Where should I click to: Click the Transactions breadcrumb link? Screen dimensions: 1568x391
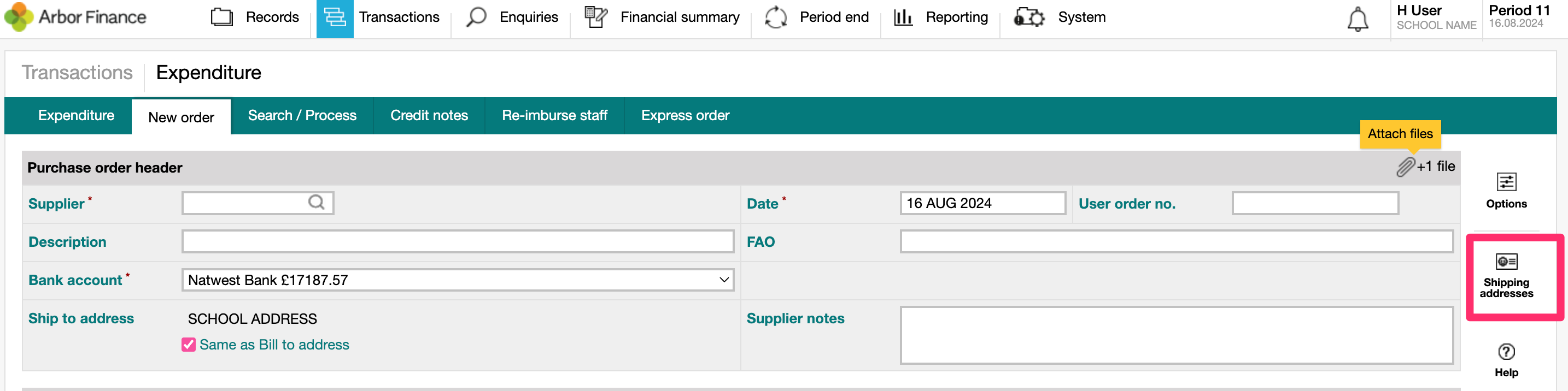77,73
